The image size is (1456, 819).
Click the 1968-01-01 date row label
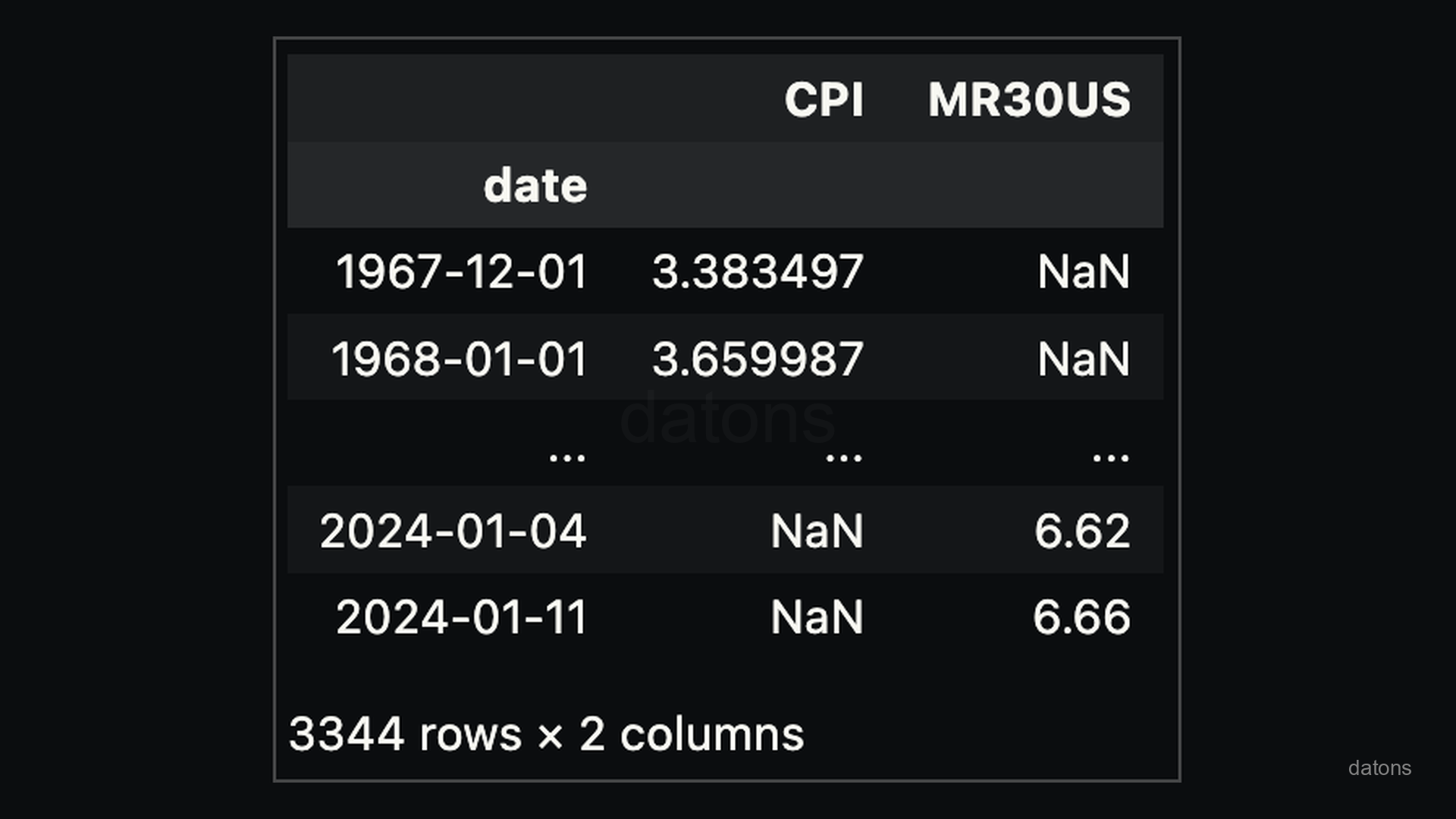459,359
